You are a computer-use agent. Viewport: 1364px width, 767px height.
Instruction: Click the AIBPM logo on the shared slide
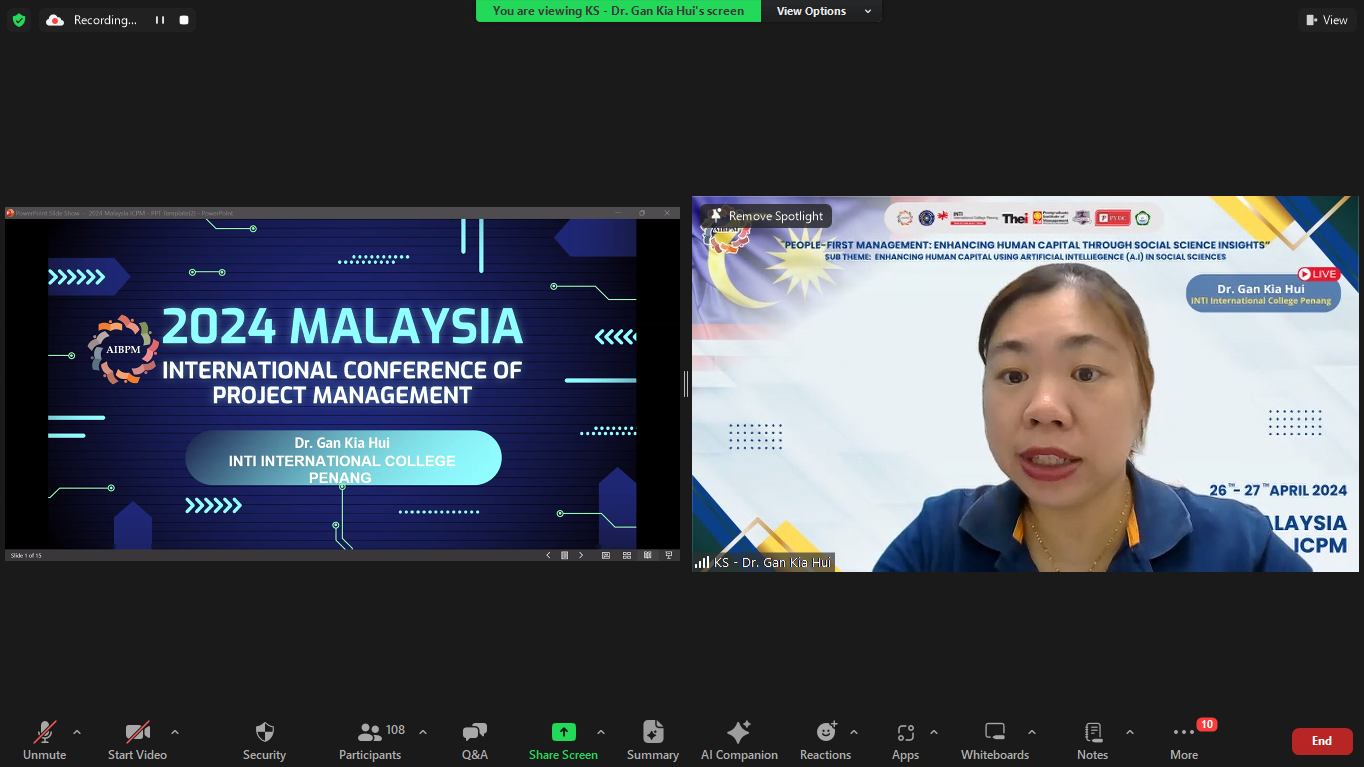(123, 349)
